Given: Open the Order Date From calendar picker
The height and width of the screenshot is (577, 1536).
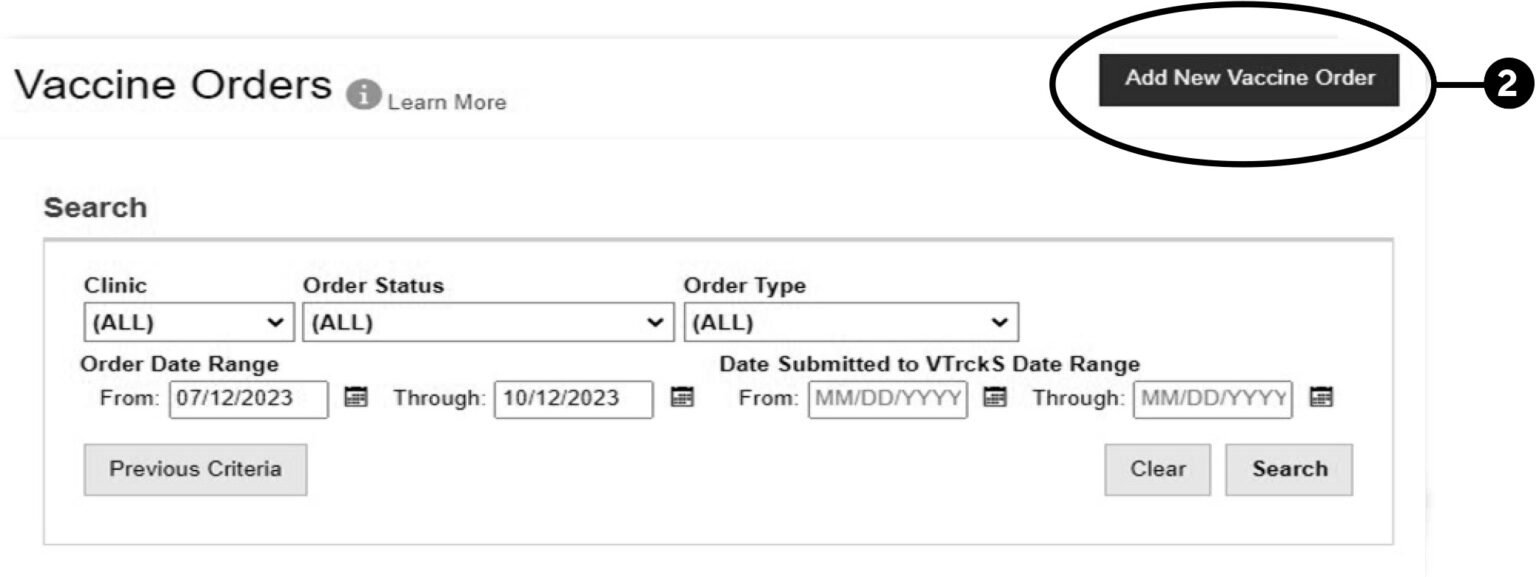Looking at the screenshot, I should pos(355,398).
